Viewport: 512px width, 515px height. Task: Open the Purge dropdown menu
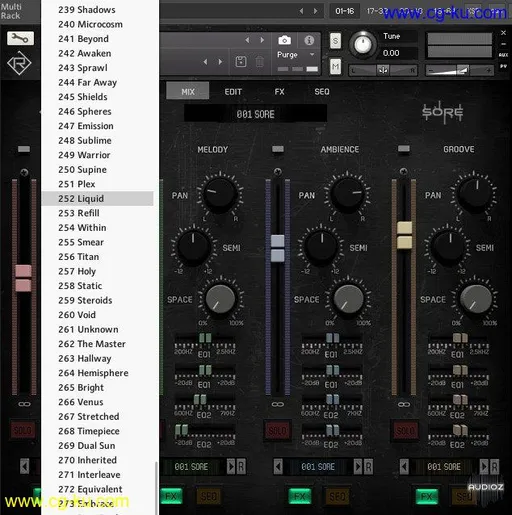296,55
